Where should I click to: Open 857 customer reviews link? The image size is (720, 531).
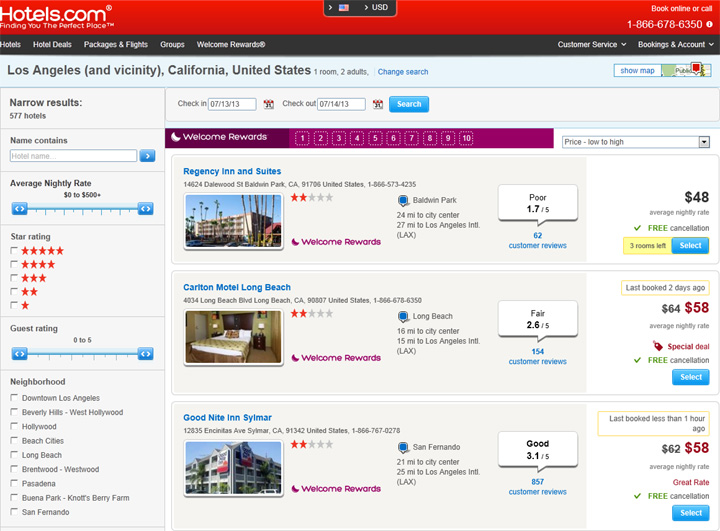coord(538,487)
